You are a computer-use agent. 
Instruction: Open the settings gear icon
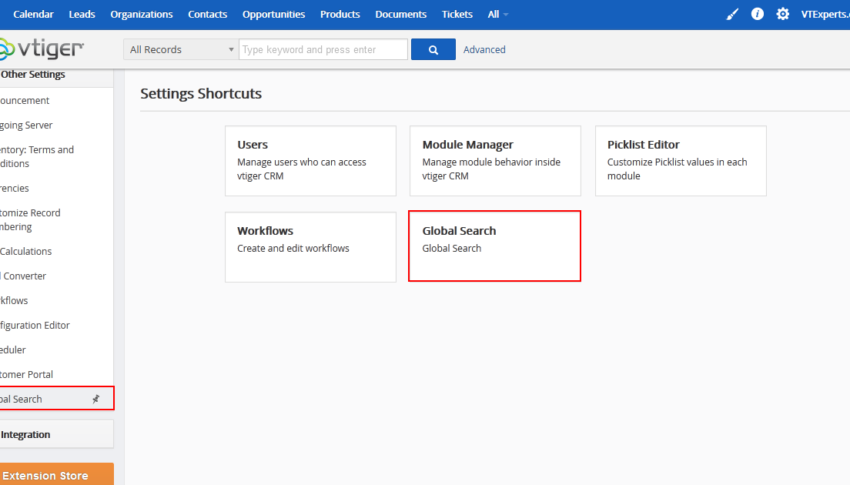[782, 14]
